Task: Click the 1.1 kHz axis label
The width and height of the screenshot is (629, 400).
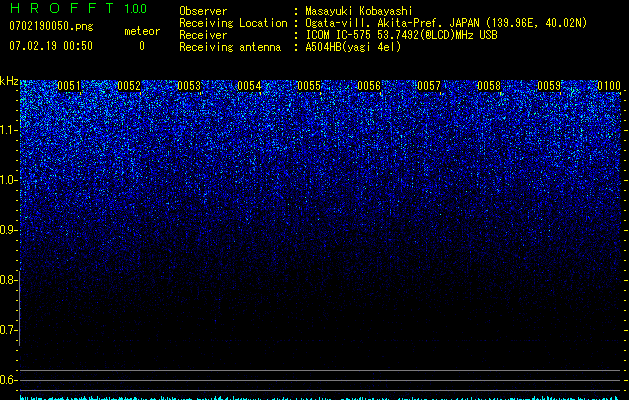Action: [x=8, y=130]
